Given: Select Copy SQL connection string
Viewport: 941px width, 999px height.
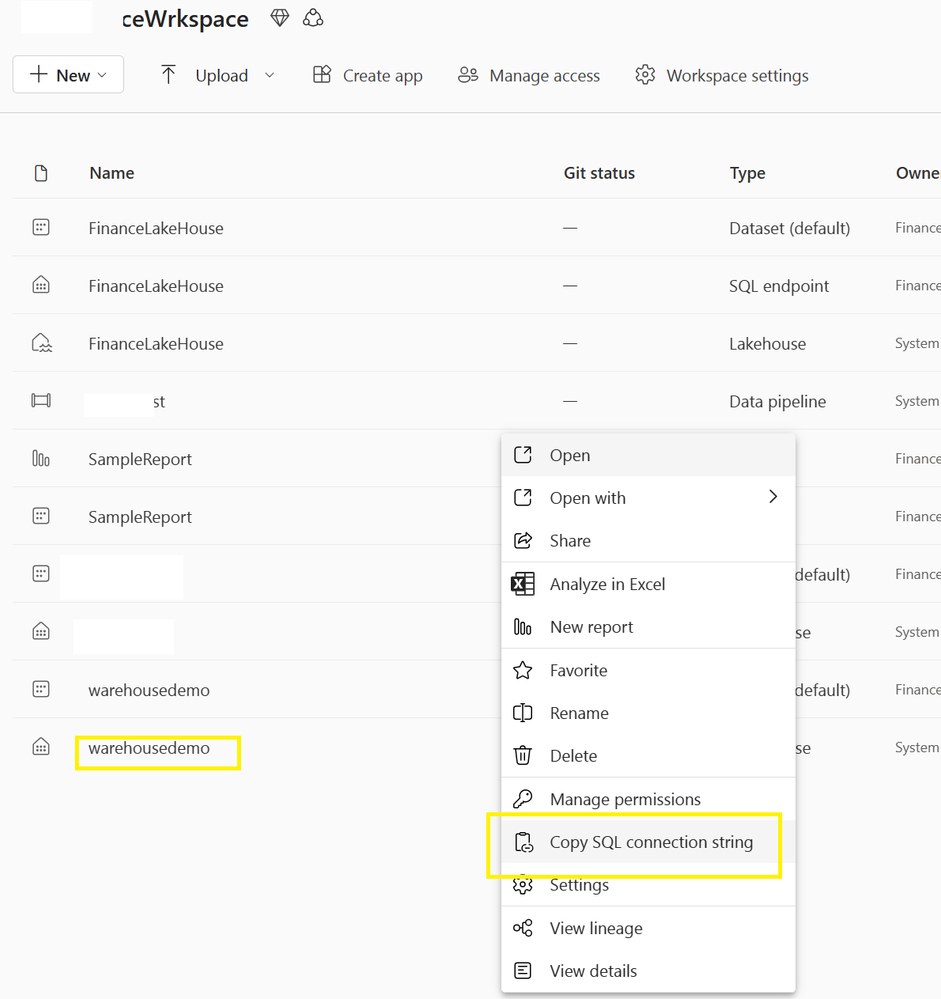Looking at the screenshot, I should [651, 842].
